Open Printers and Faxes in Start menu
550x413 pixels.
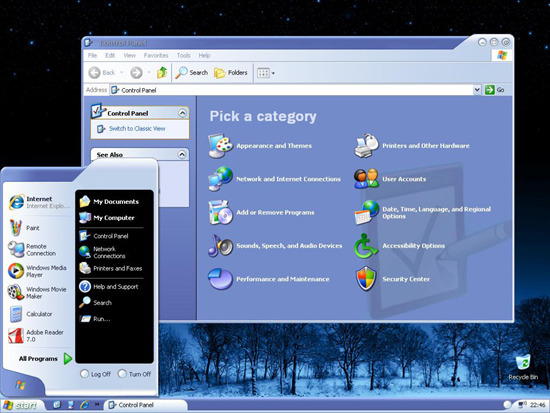coord(111,268)
